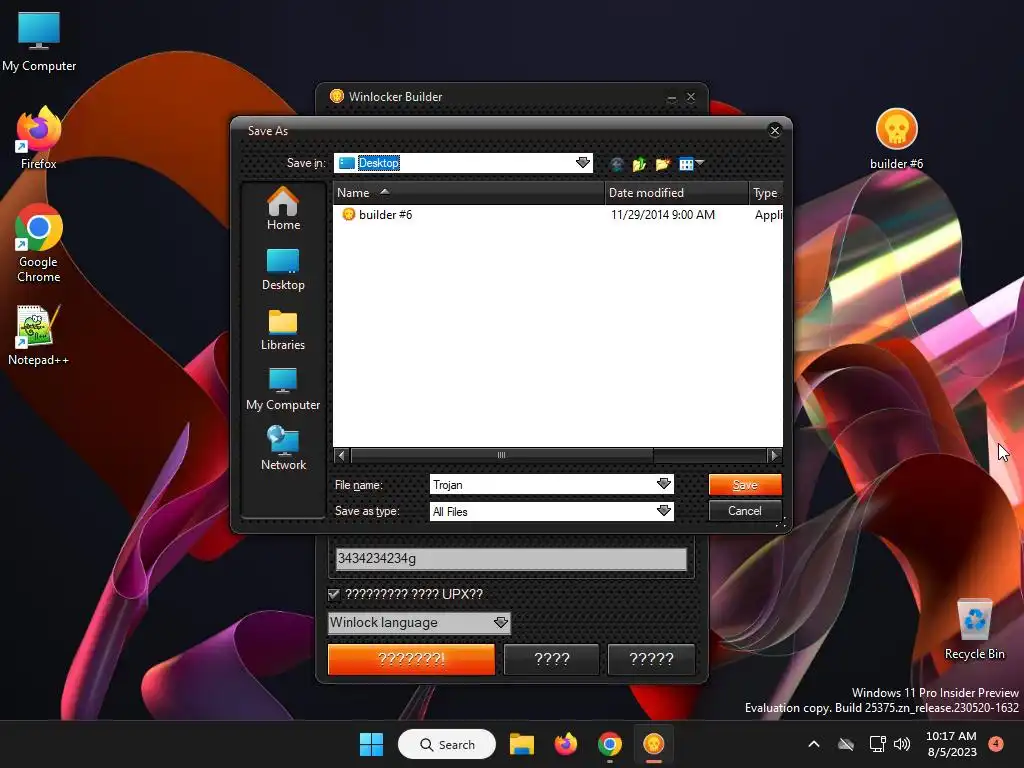Open the clock showing 10:17 AM

952,744
